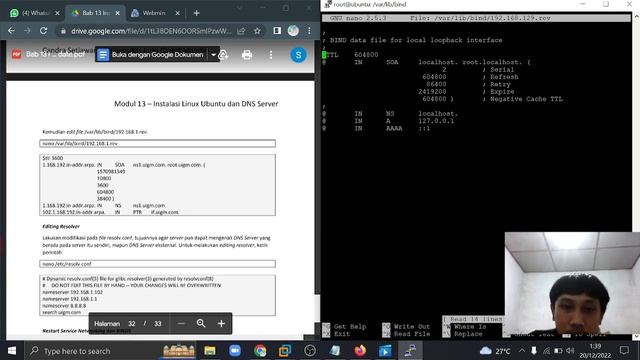Click PuTTY window title icon
The image size is (640, 360).
click(328, 4)
